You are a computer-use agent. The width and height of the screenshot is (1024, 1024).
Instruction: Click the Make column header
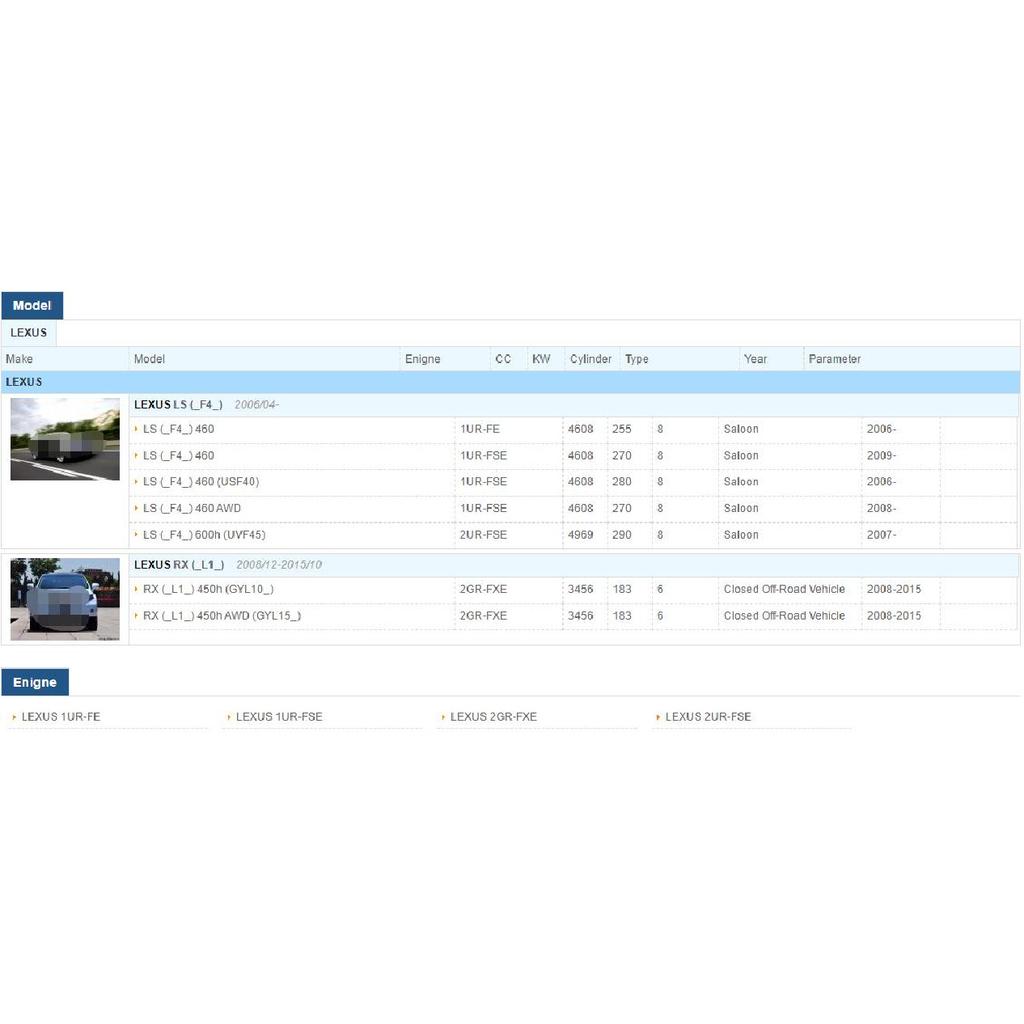pos(19,359)
